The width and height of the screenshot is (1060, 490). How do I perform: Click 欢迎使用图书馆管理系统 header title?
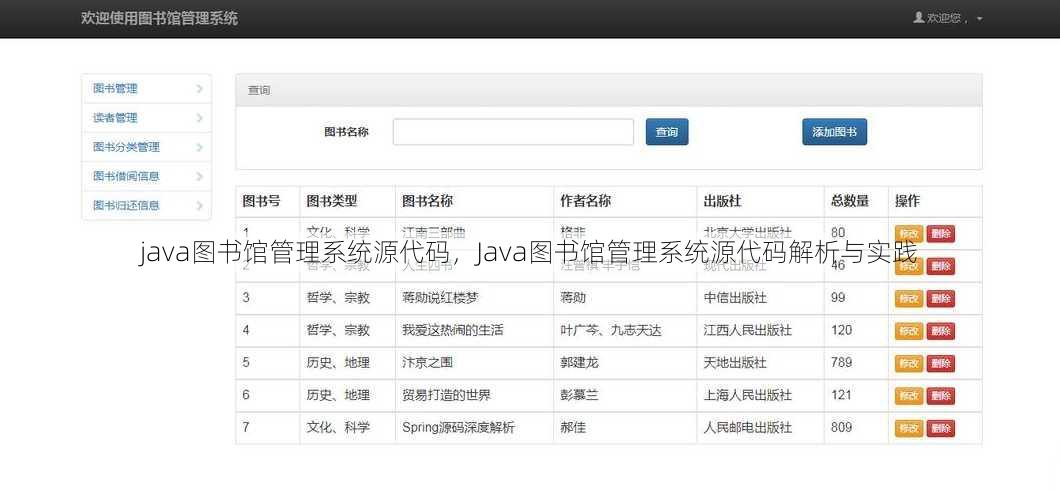click(x=159, y=18)
